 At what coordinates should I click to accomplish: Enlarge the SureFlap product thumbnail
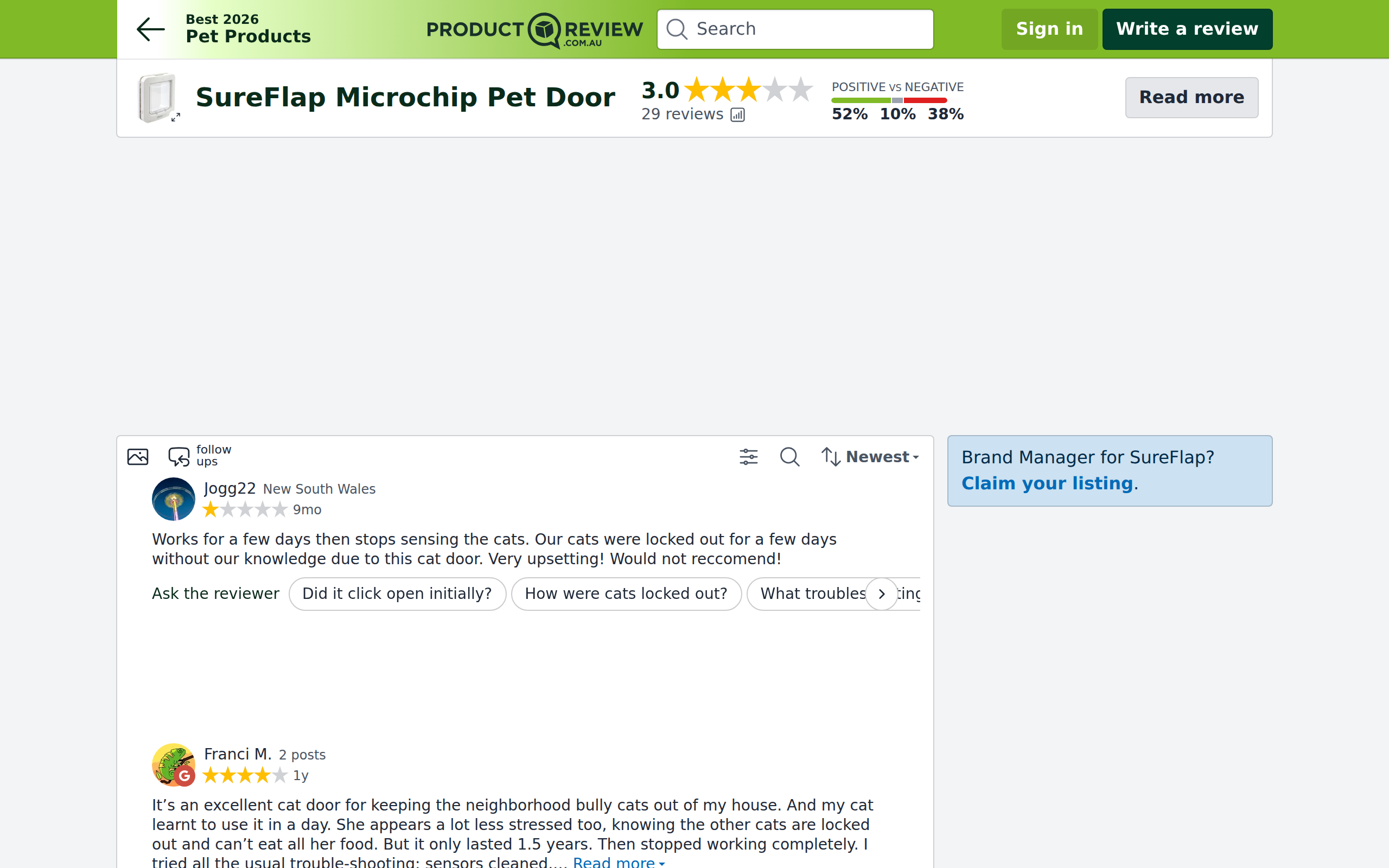[157, 97]
